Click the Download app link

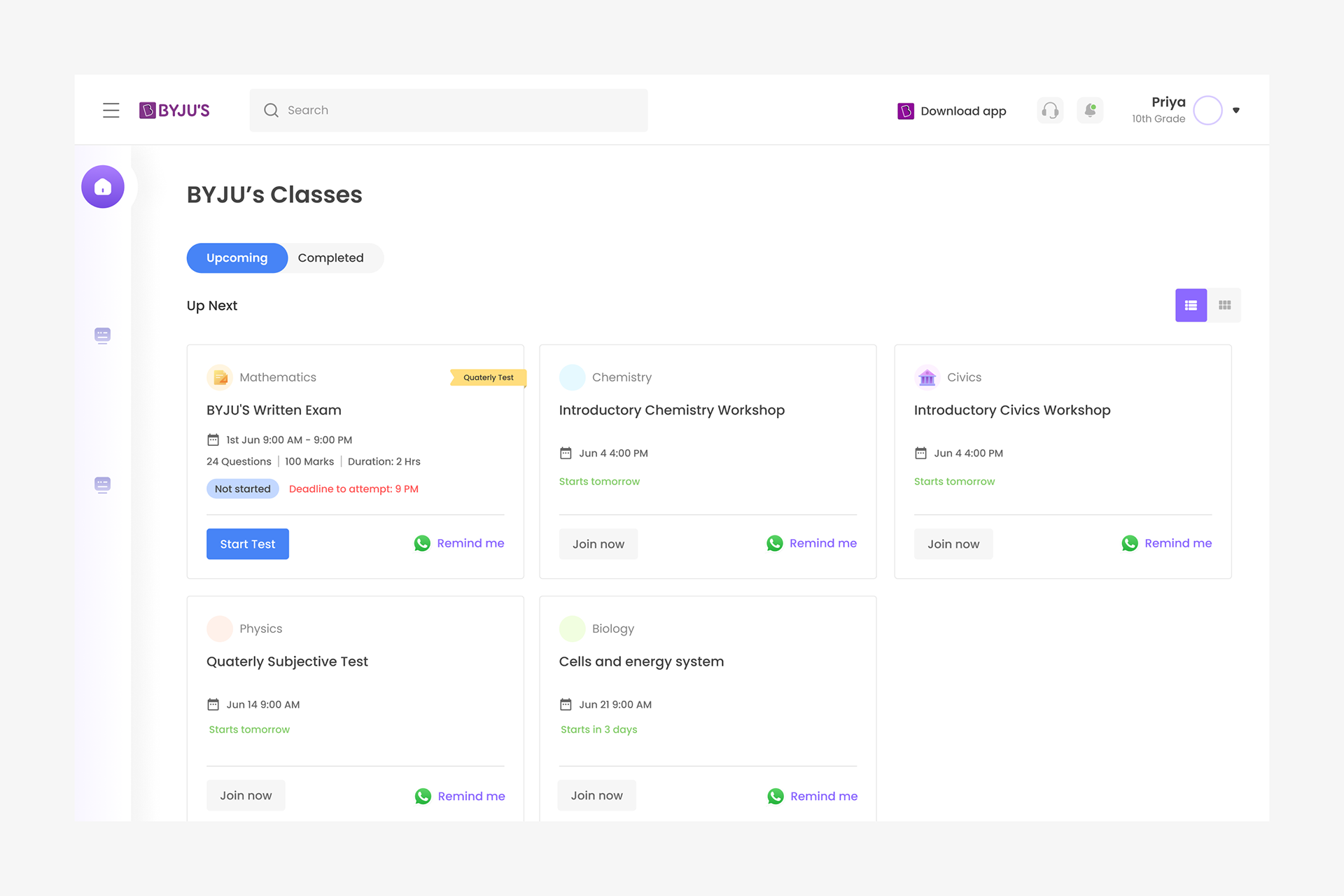(952, 111)
